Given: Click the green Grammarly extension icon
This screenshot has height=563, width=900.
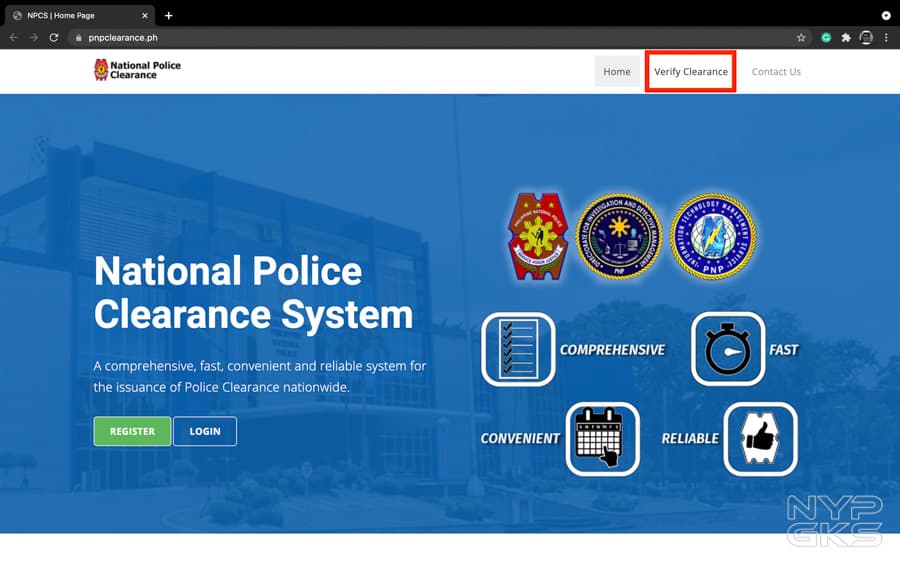Looking at the screenshot, I should [826, 38].
